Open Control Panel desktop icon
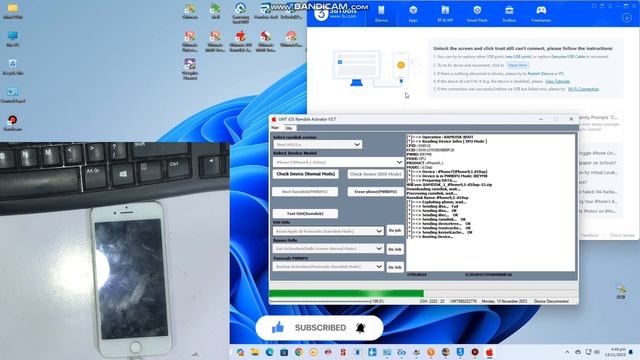Viewport: 640px width, 360px height. (13, 95)
